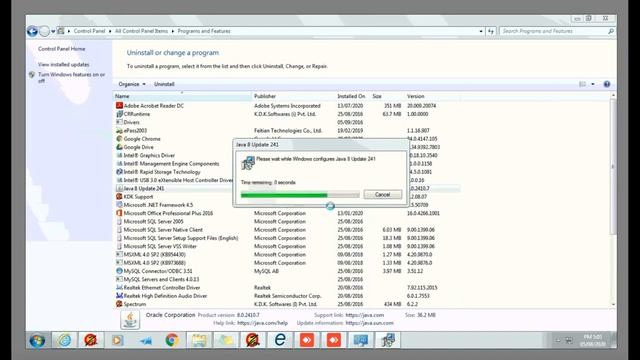640x360 pixels.
Task: Open the Windows Start button
Action: pos(37,340)
